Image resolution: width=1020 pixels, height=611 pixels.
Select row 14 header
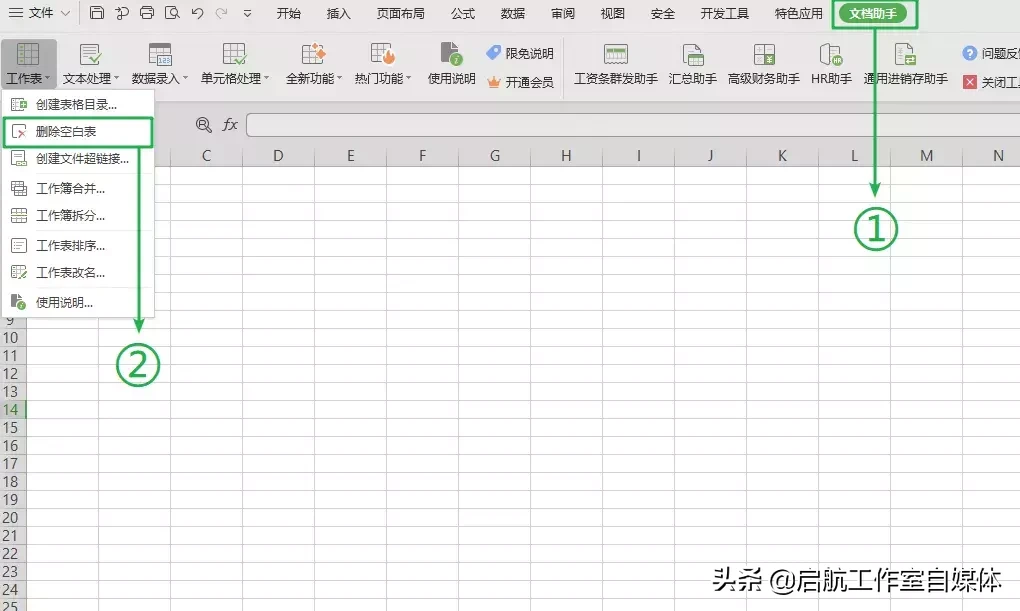pyautogui.click(x=11, y=409)
